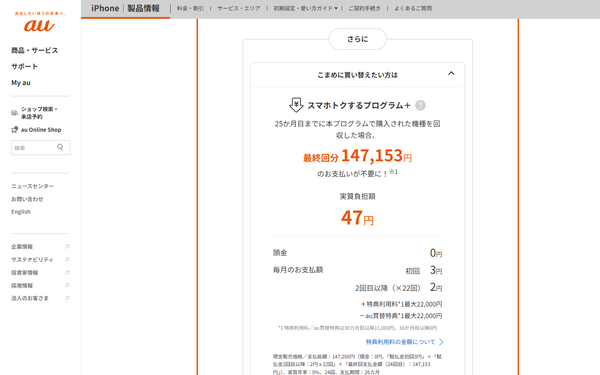Click external link icon beside 投資家情報
600x375 pixels.
[x=67, y=272]
